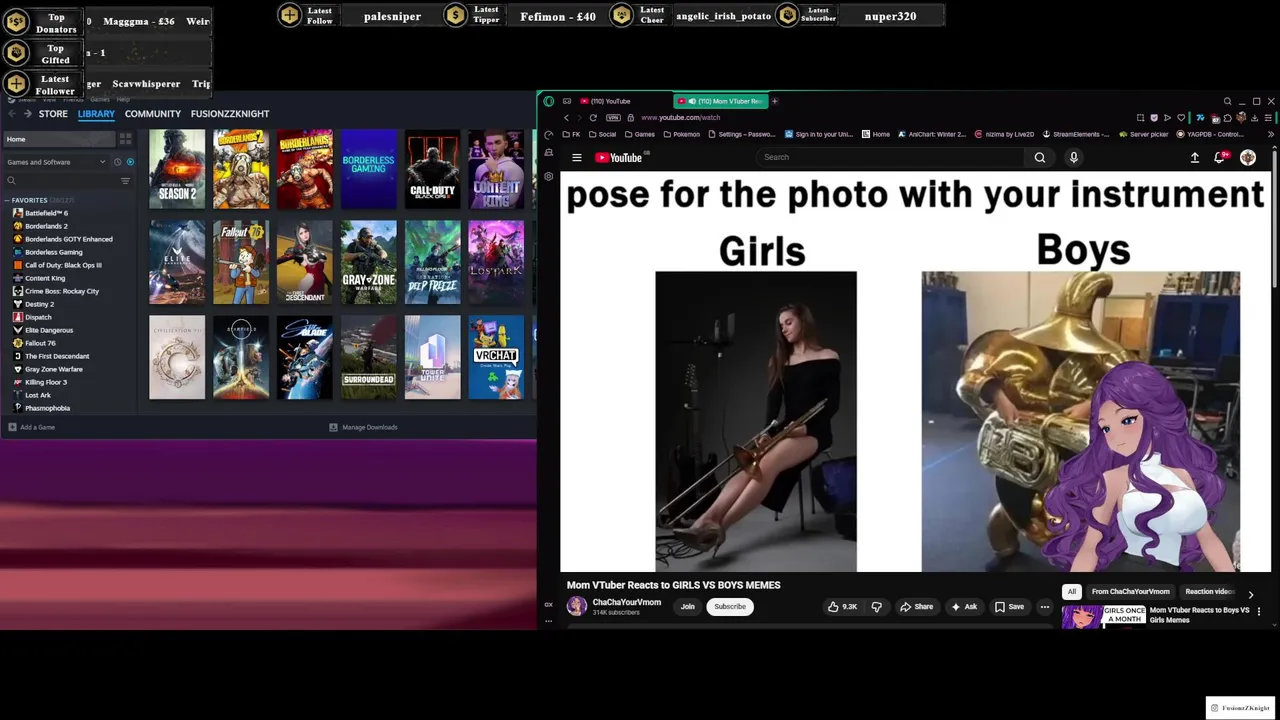Open the Games bookmarks folder
This screenshot has width=1280, height=720.
coord(639,134)
